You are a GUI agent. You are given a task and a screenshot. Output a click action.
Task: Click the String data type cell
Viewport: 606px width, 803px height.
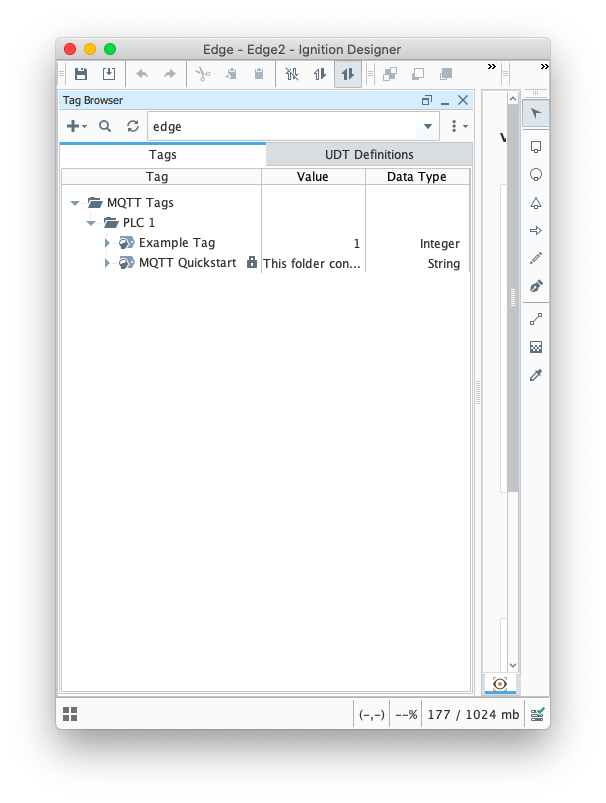coord(444,264)
